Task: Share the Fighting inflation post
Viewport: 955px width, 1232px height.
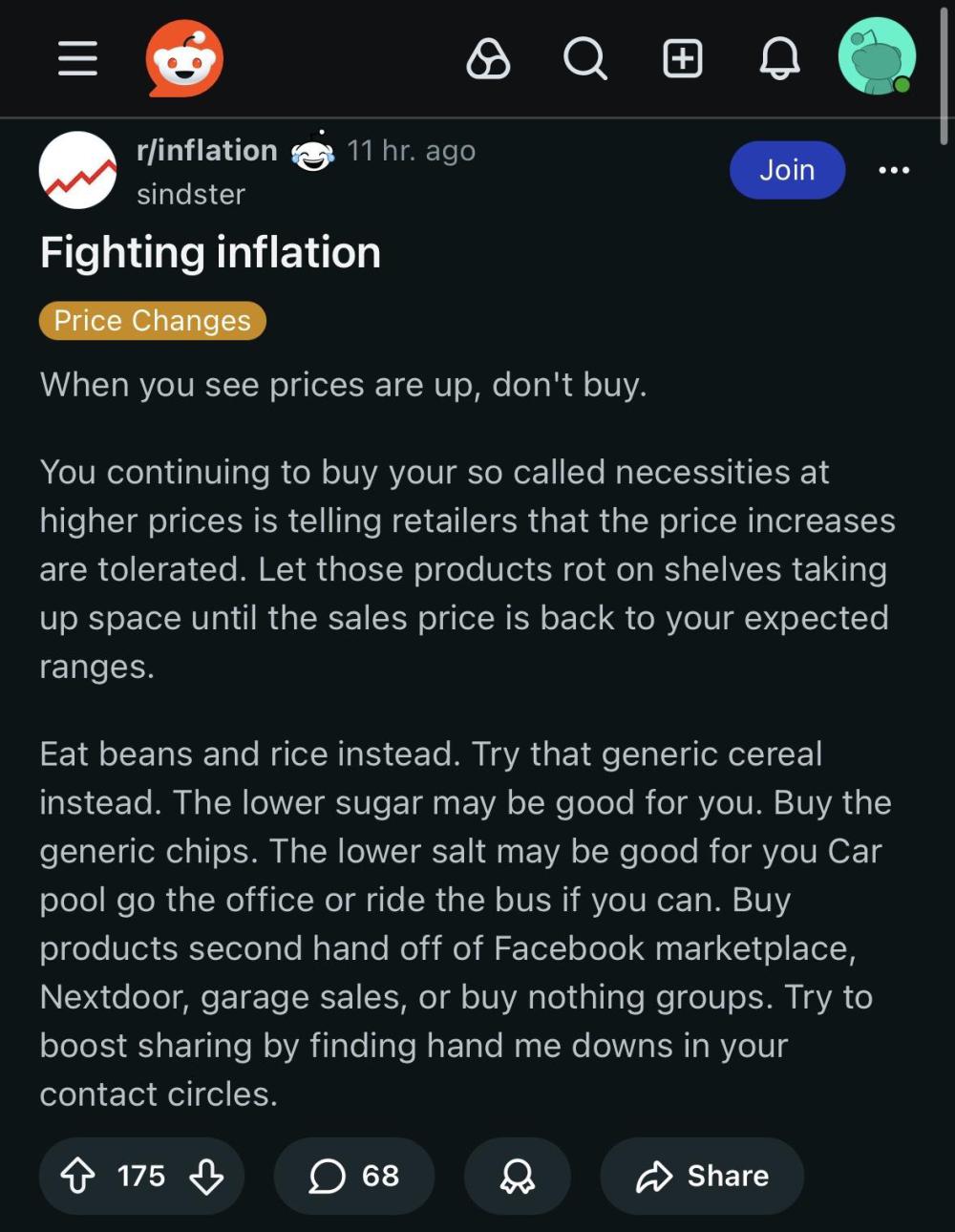Action: pos(702,1176)
